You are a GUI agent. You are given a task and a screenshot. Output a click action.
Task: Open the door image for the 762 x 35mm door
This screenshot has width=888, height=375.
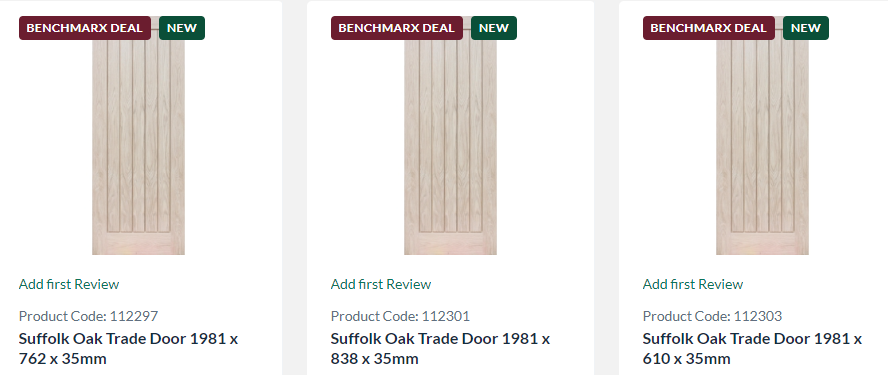point(138,142)
